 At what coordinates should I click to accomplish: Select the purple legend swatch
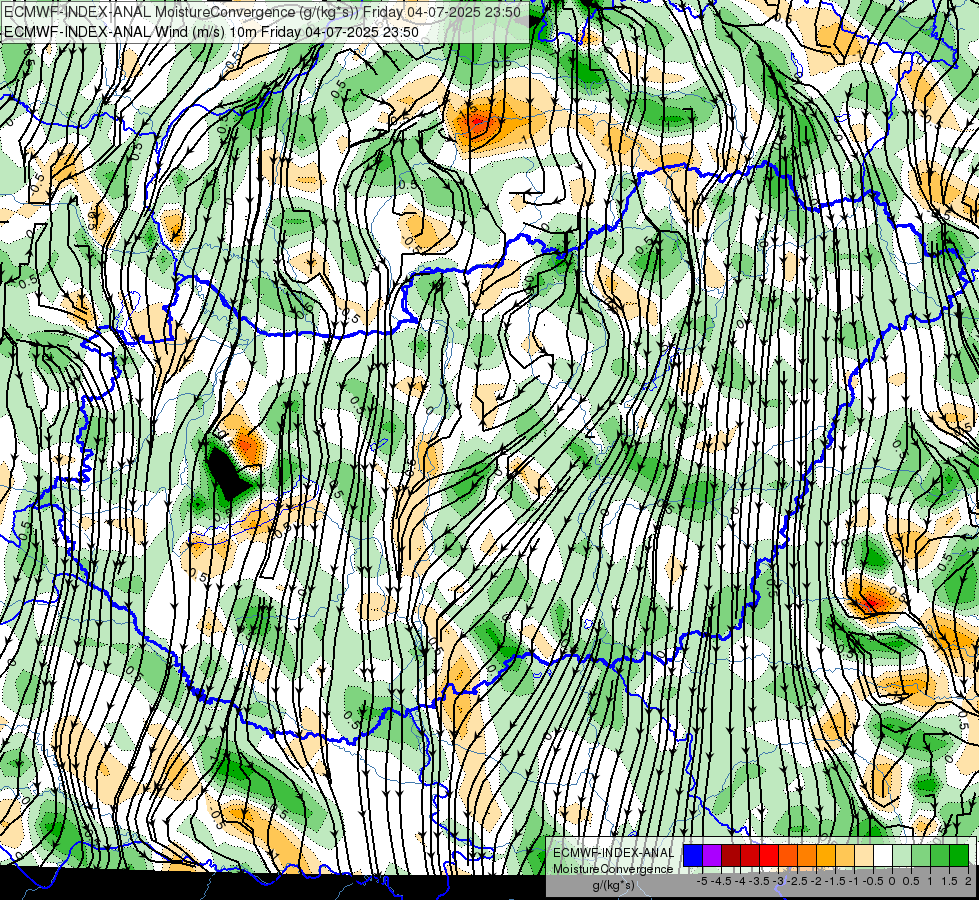[x=712, y=856]
